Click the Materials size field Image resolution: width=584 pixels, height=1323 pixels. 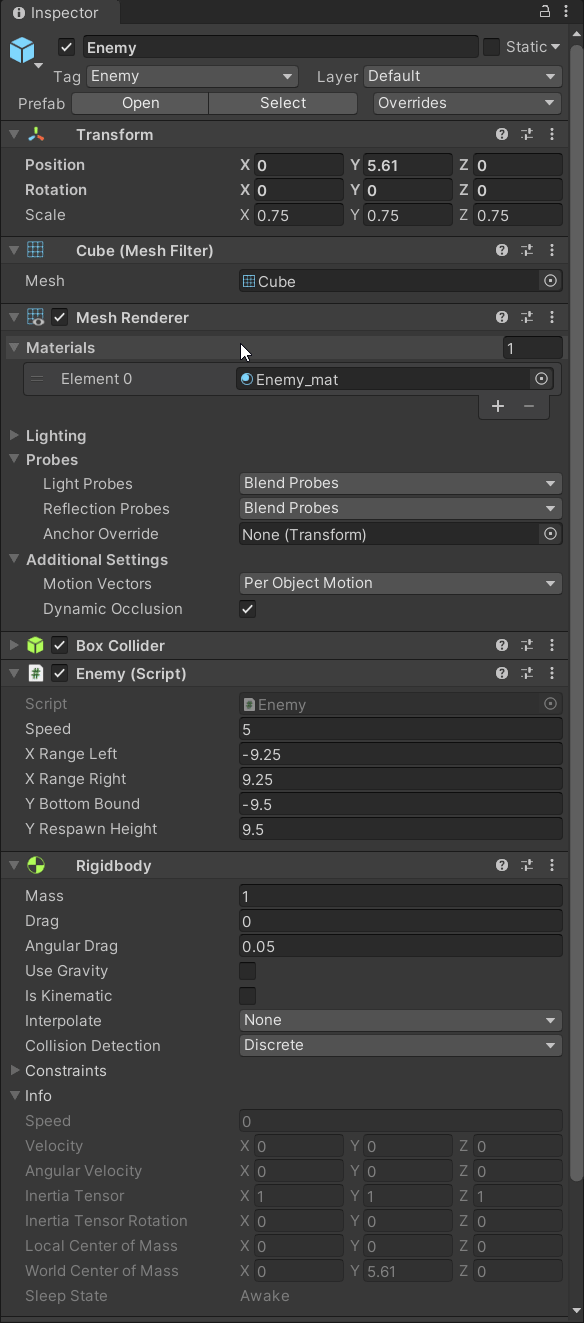[533, 348]
